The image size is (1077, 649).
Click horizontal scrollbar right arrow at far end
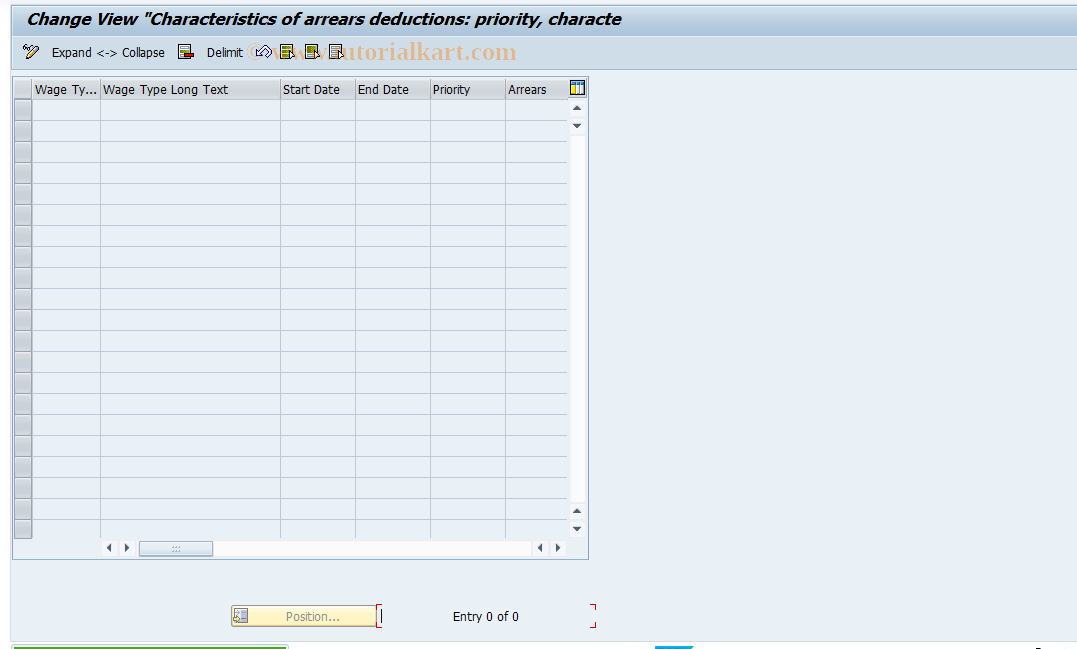(558, 548)
